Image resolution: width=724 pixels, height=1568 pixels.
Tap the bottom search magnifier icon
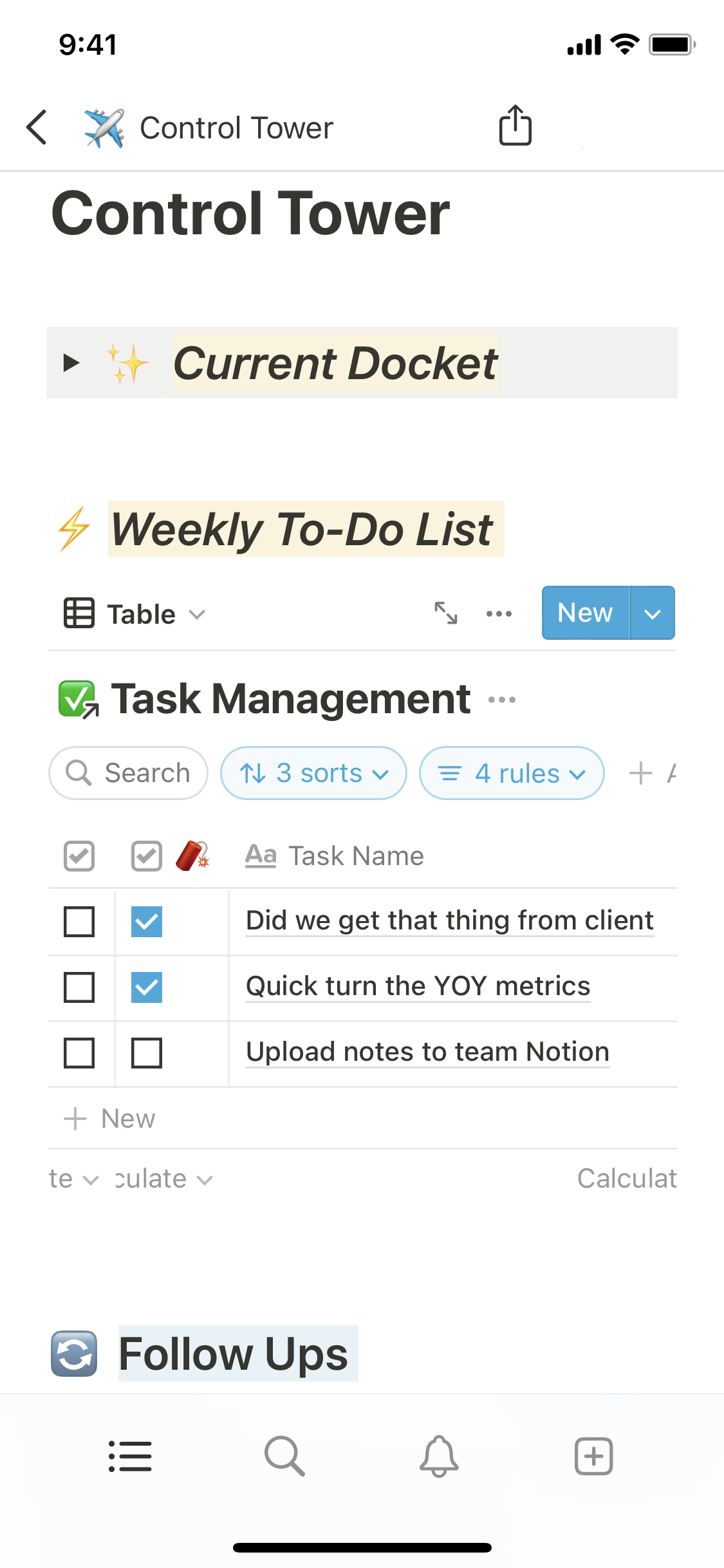tap(284, 1456)
